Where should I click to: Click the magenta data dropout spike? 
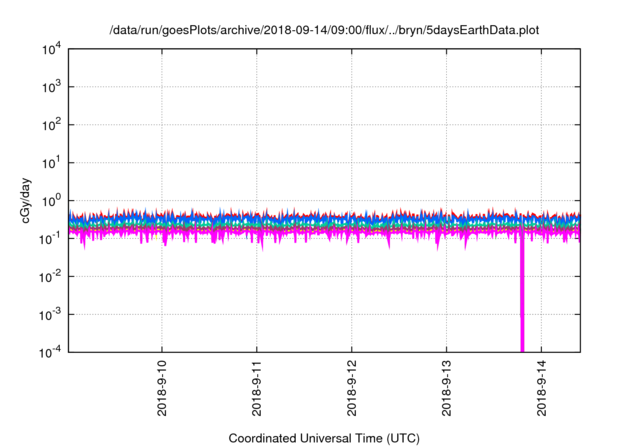click(x=522, y=294)
